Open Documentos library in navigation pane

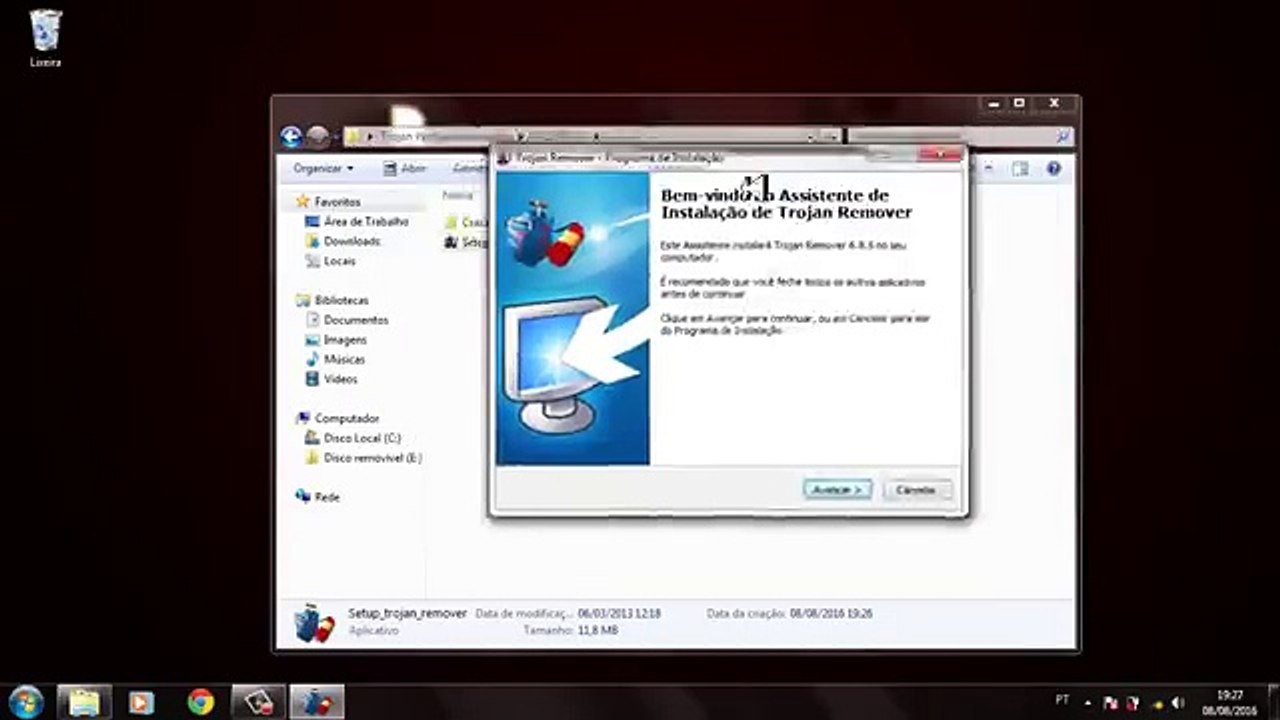[355, 320]
